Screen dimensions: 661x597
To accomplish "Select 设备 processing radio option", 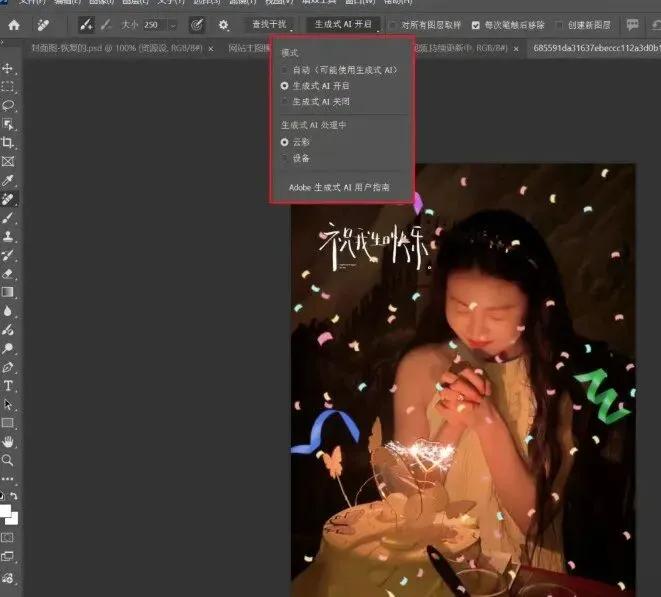I will 285,159.
